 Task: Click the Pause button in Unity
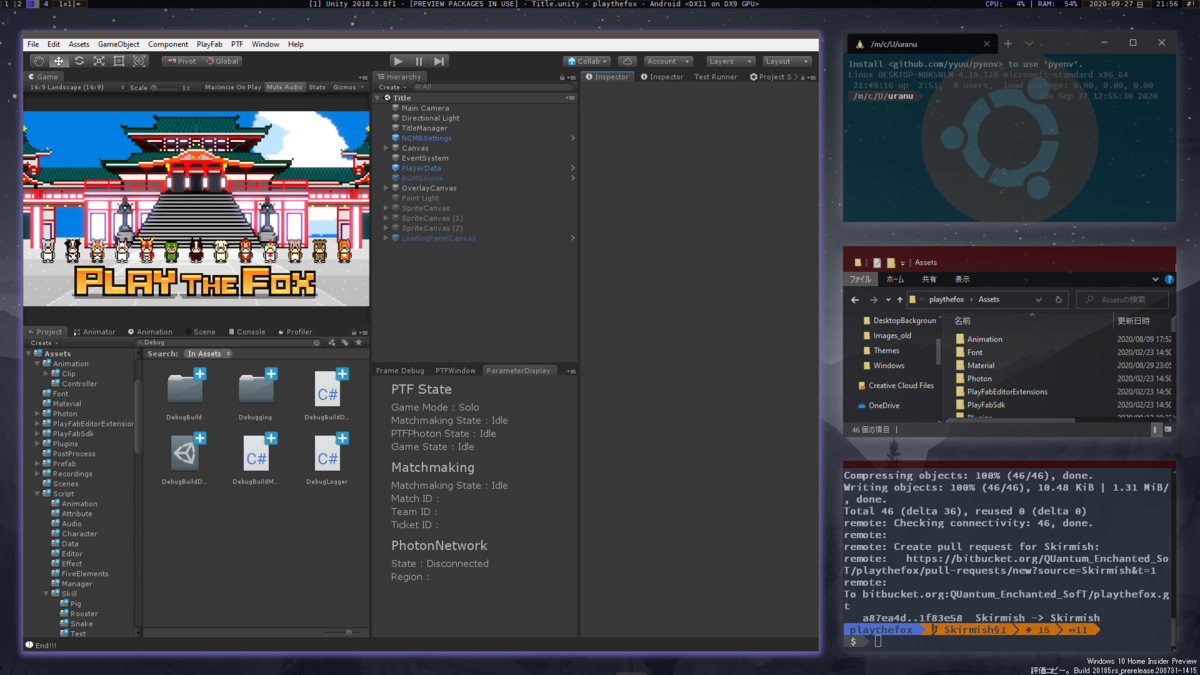click(x=419, y=61)
